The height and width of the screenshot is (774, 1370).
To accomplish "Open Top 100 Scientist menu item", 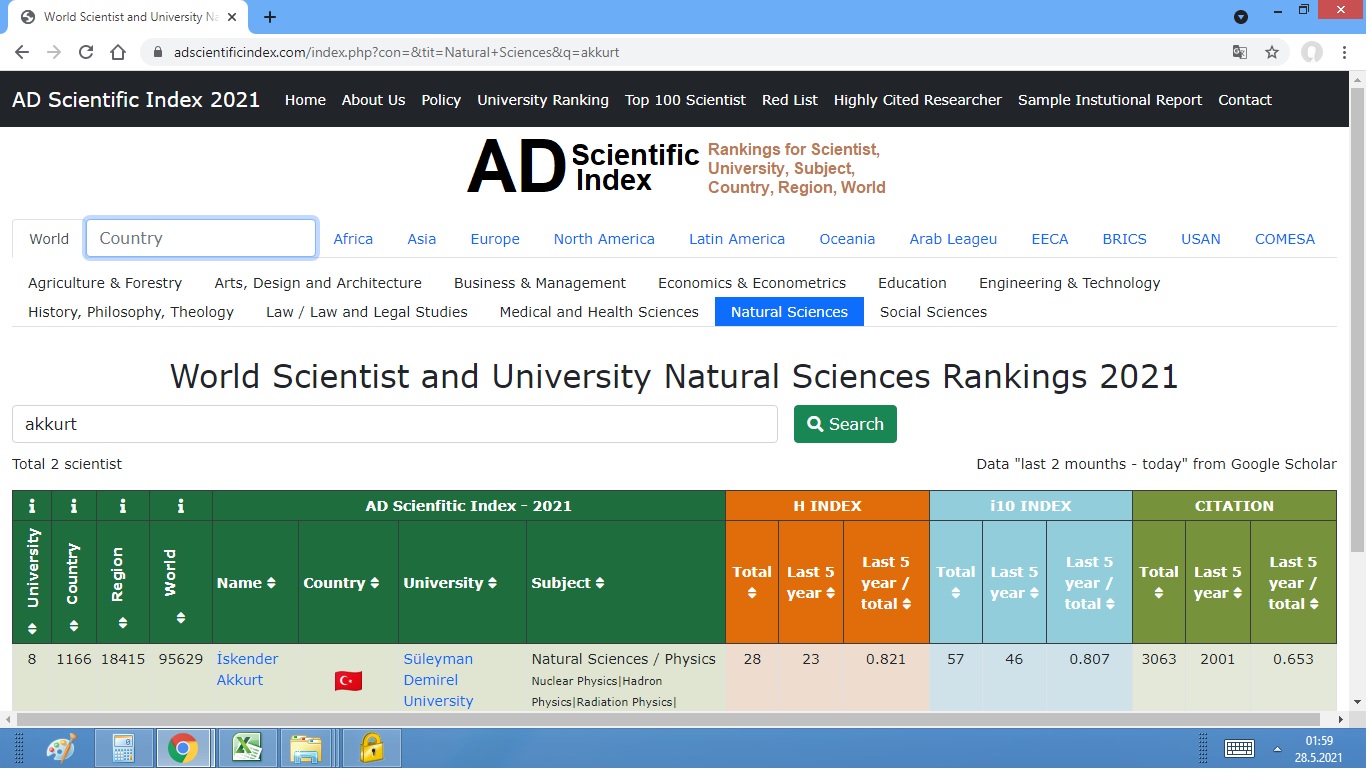I will pos(685,100).
